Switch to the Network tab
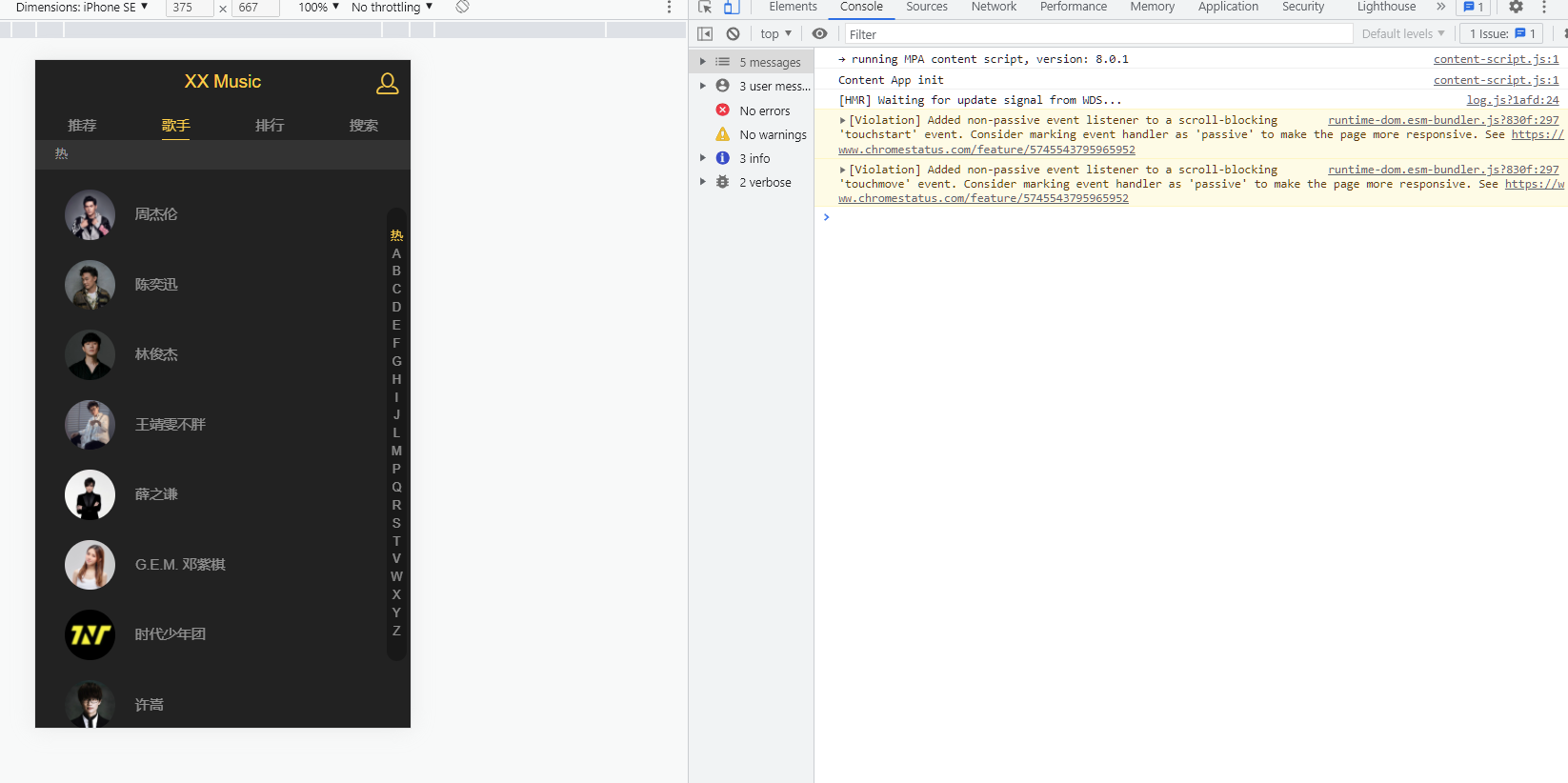The image size is (1568, 783). click(994, 7)
